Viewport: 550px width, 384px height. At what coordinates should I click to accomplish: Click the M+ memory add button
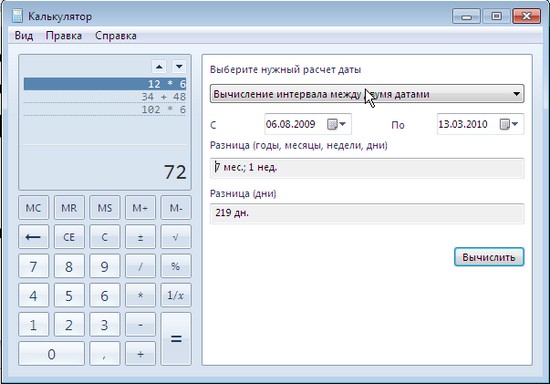coord(140,208)
